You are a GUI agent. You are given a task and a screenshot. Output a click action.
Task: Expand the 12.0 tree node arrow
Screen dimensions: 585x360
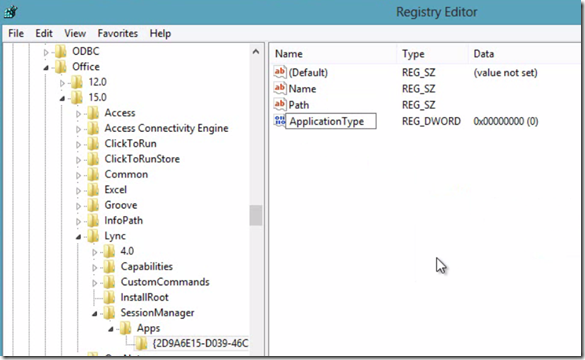click(x=62, y=83)
